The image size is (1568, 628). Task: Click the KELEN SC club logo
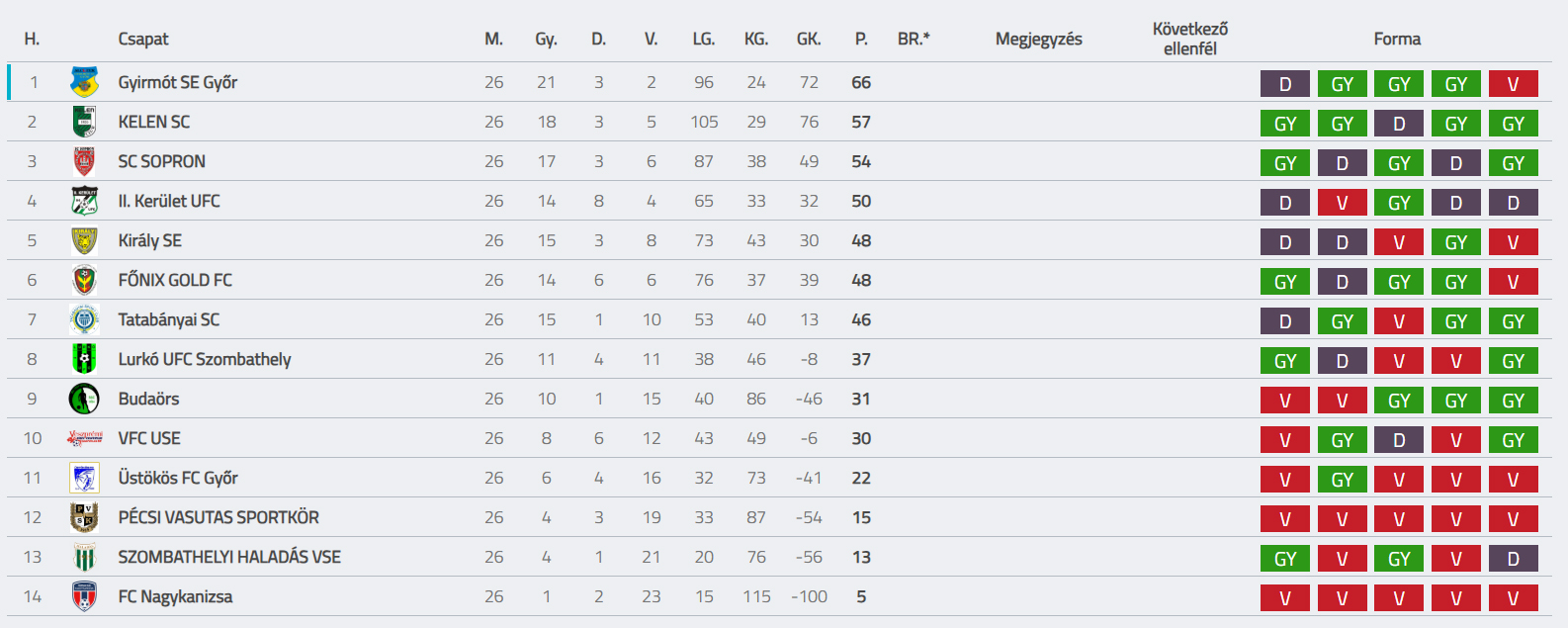tap(84, 122)
